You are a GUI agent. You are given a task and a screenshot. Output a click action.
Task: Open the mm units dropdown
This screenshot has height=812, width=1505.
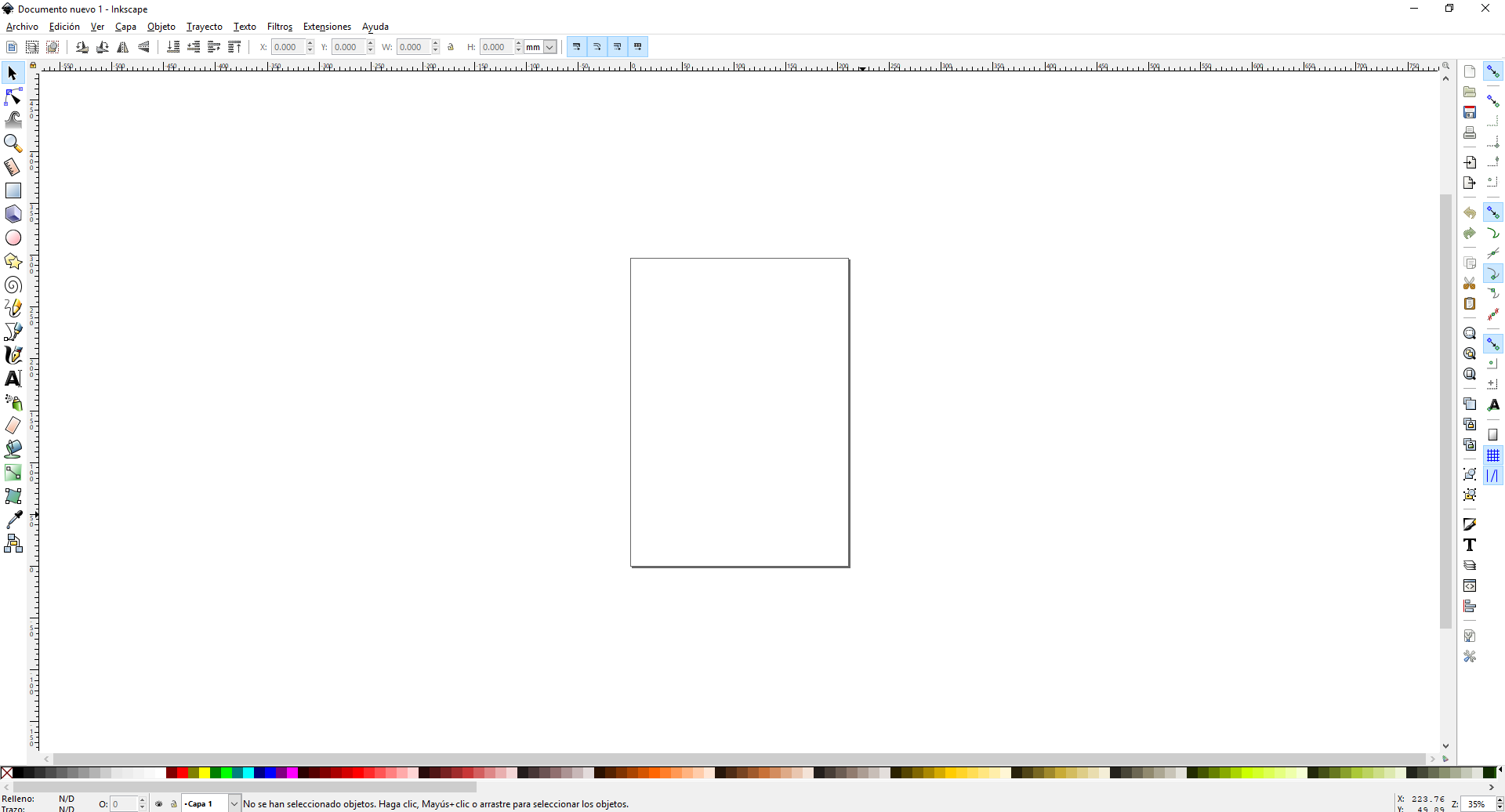click(541, 47)
